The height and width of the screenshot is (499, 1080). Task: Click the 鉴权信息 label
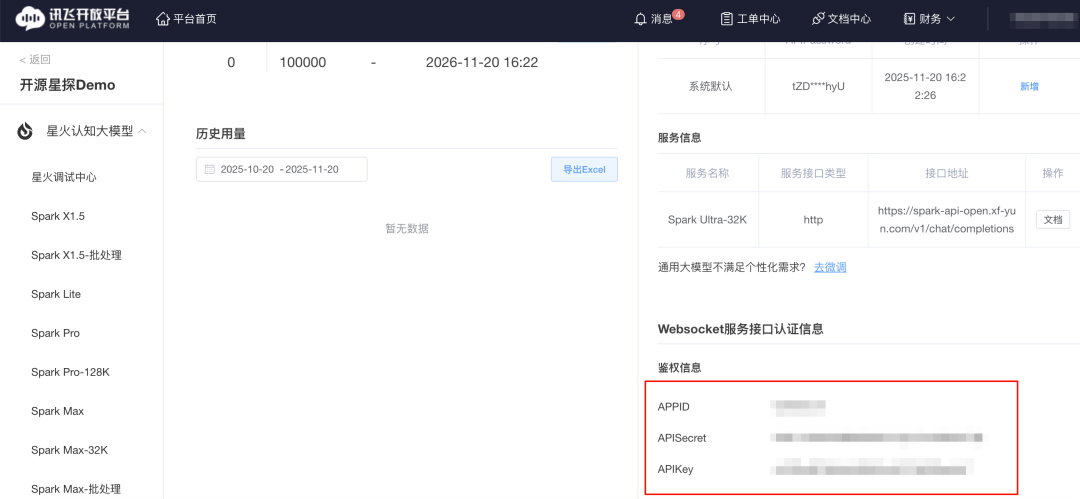pos(680,368)
